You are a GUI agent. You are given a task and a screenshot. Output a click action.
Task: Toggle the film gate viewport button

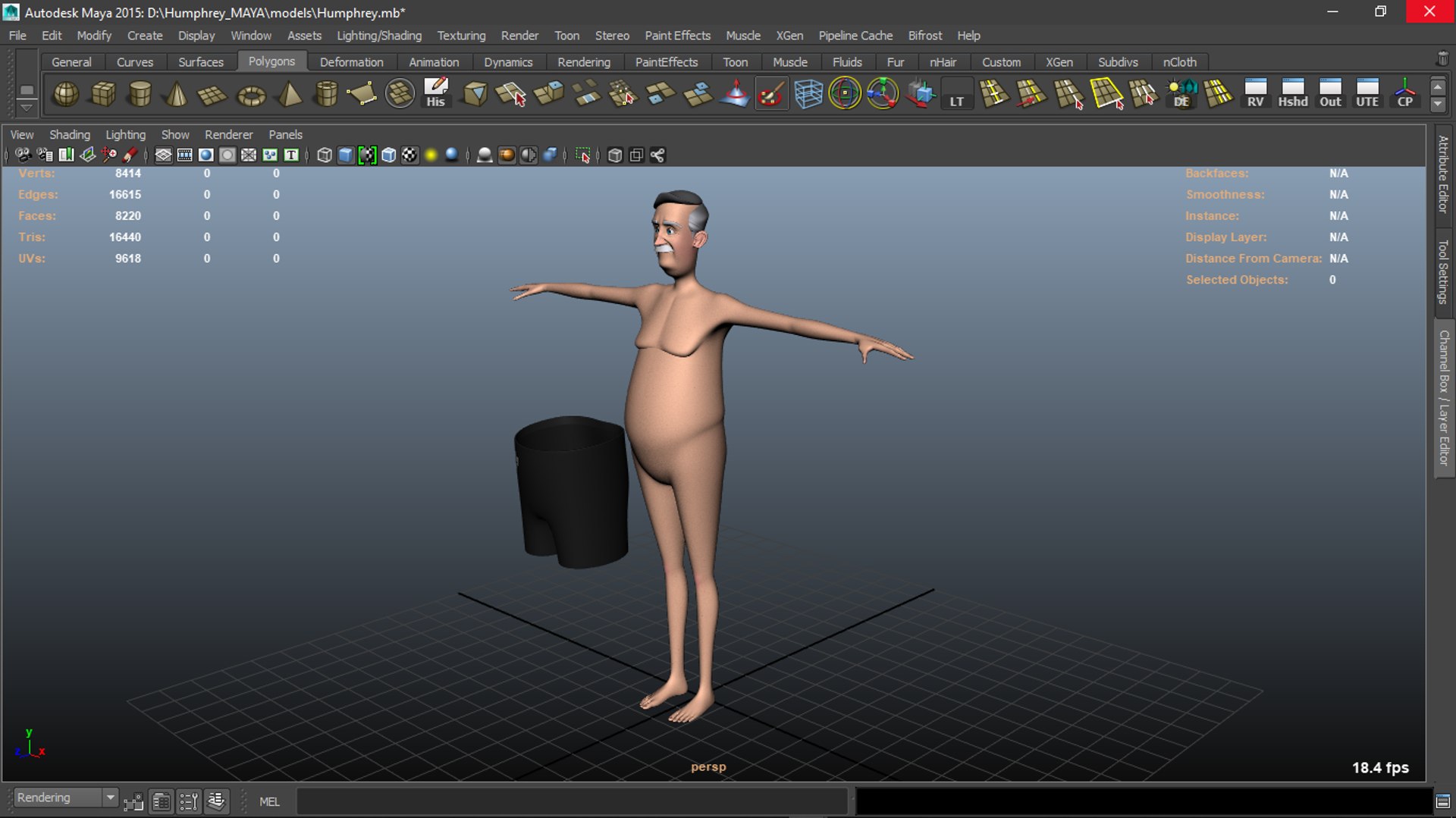[184, 155]
